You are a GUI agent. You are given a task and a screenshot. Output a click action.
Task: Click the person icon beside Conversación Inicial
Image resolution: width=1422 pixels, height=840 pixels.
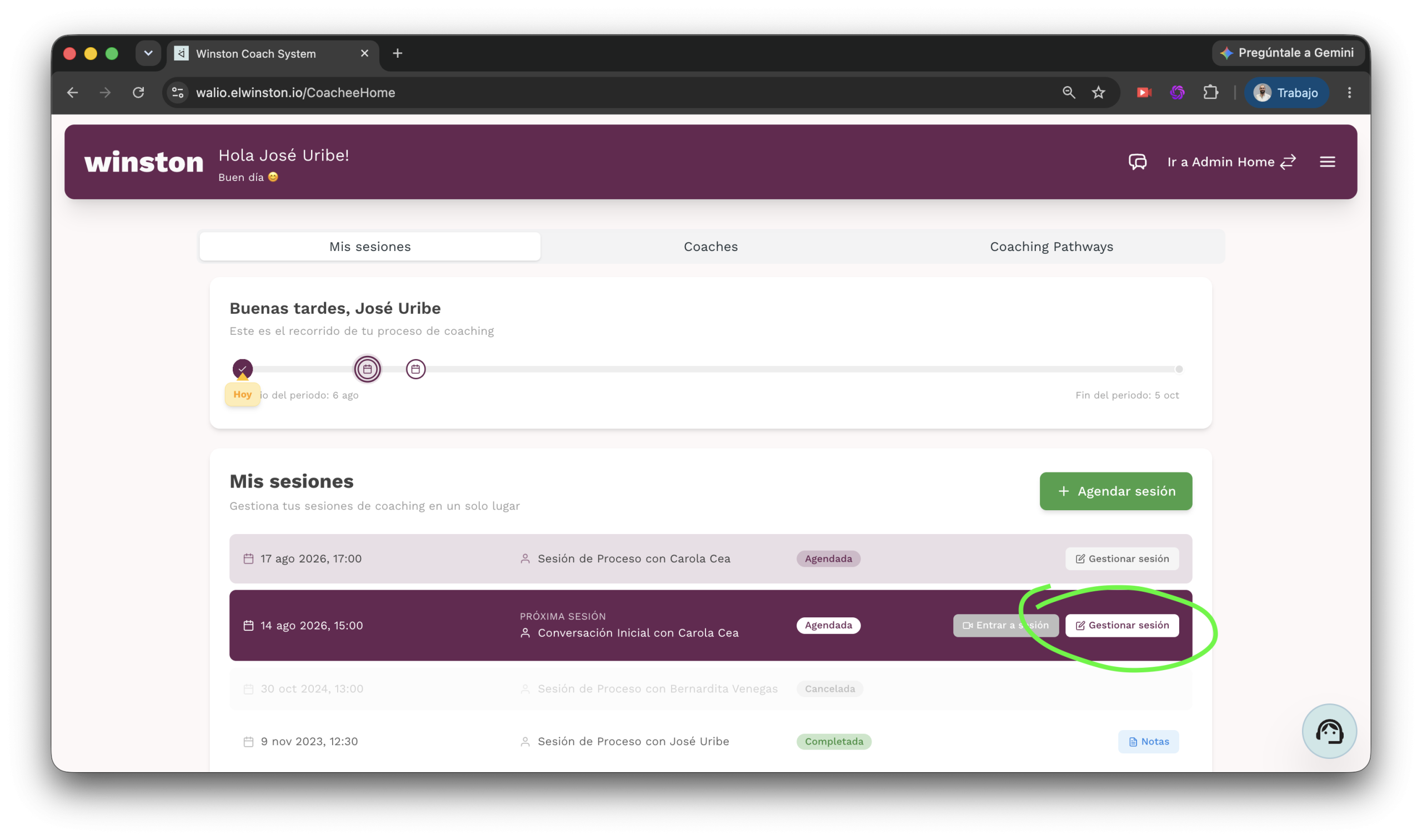click(525, 633)
